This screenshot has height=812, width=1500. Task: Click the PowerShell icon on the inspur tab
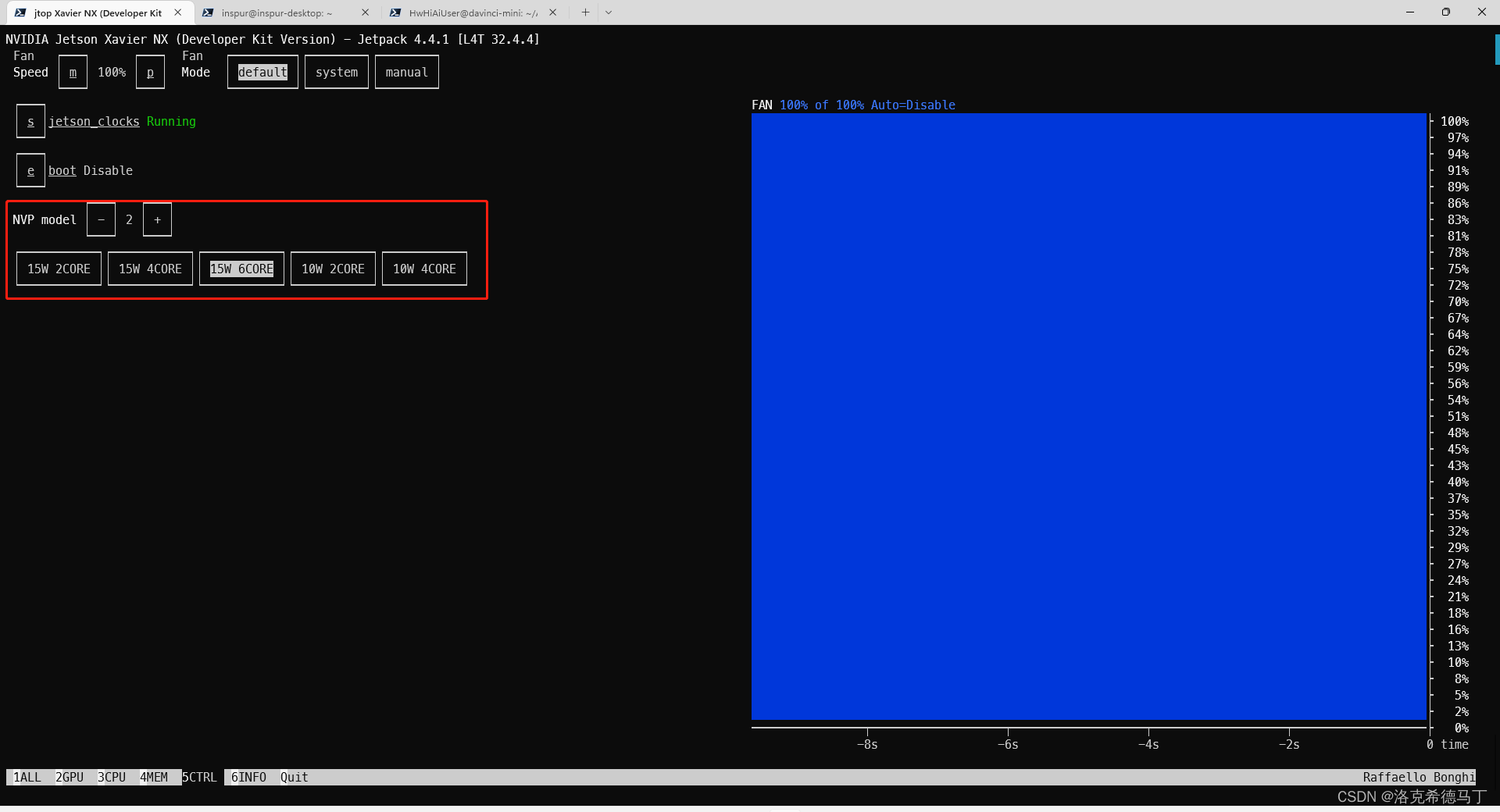(208, 12)
